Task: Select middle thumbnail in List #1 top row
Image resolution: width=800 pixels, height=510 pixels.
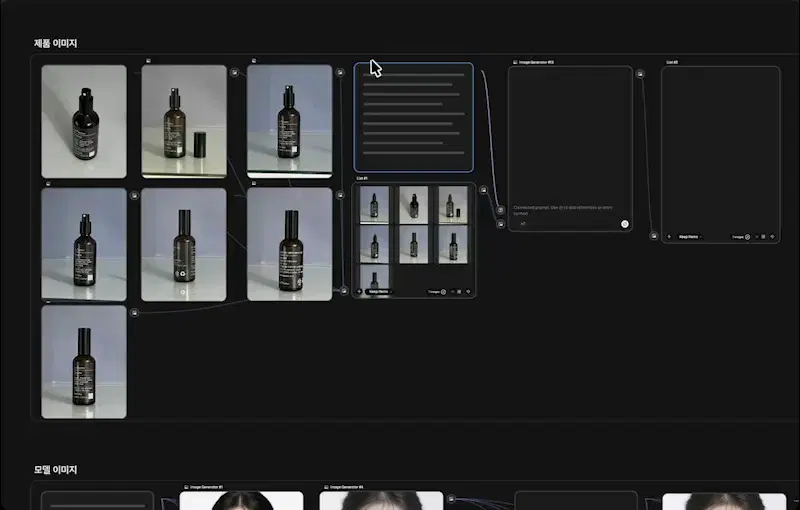Action: [413, 205]
